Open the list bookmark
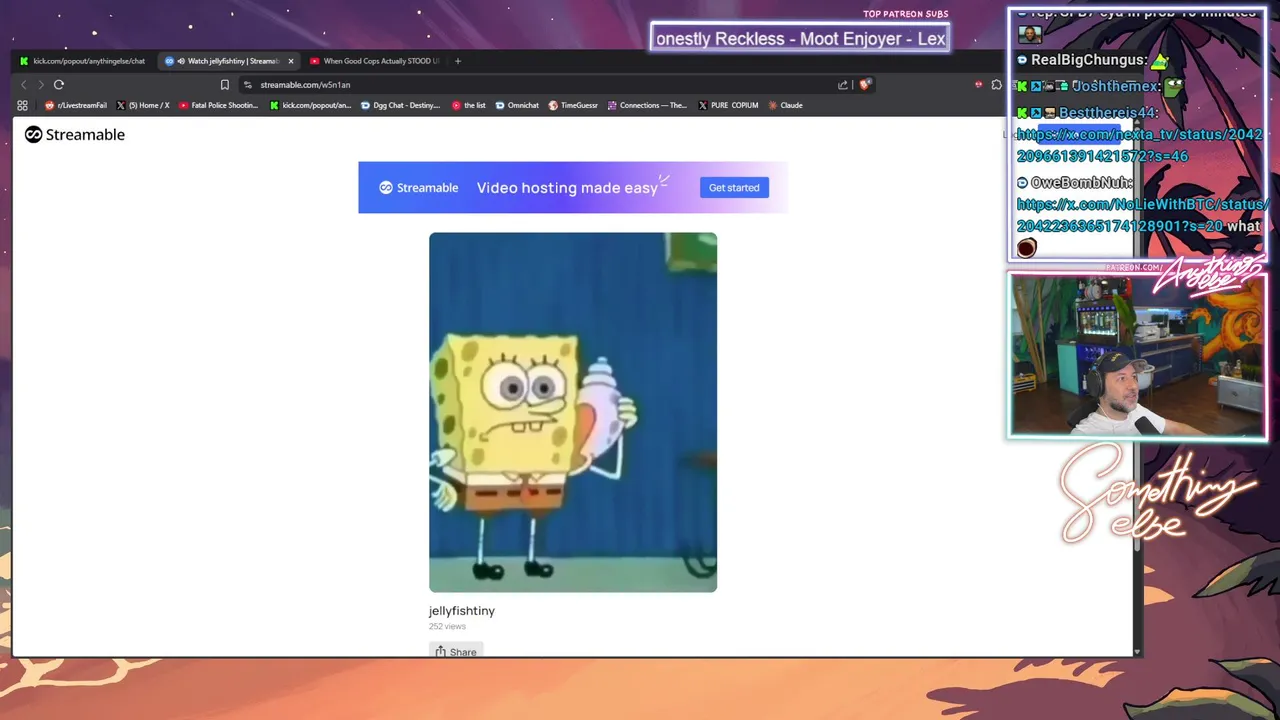This screenshot has width=1280, height=720. click(469, 105)
